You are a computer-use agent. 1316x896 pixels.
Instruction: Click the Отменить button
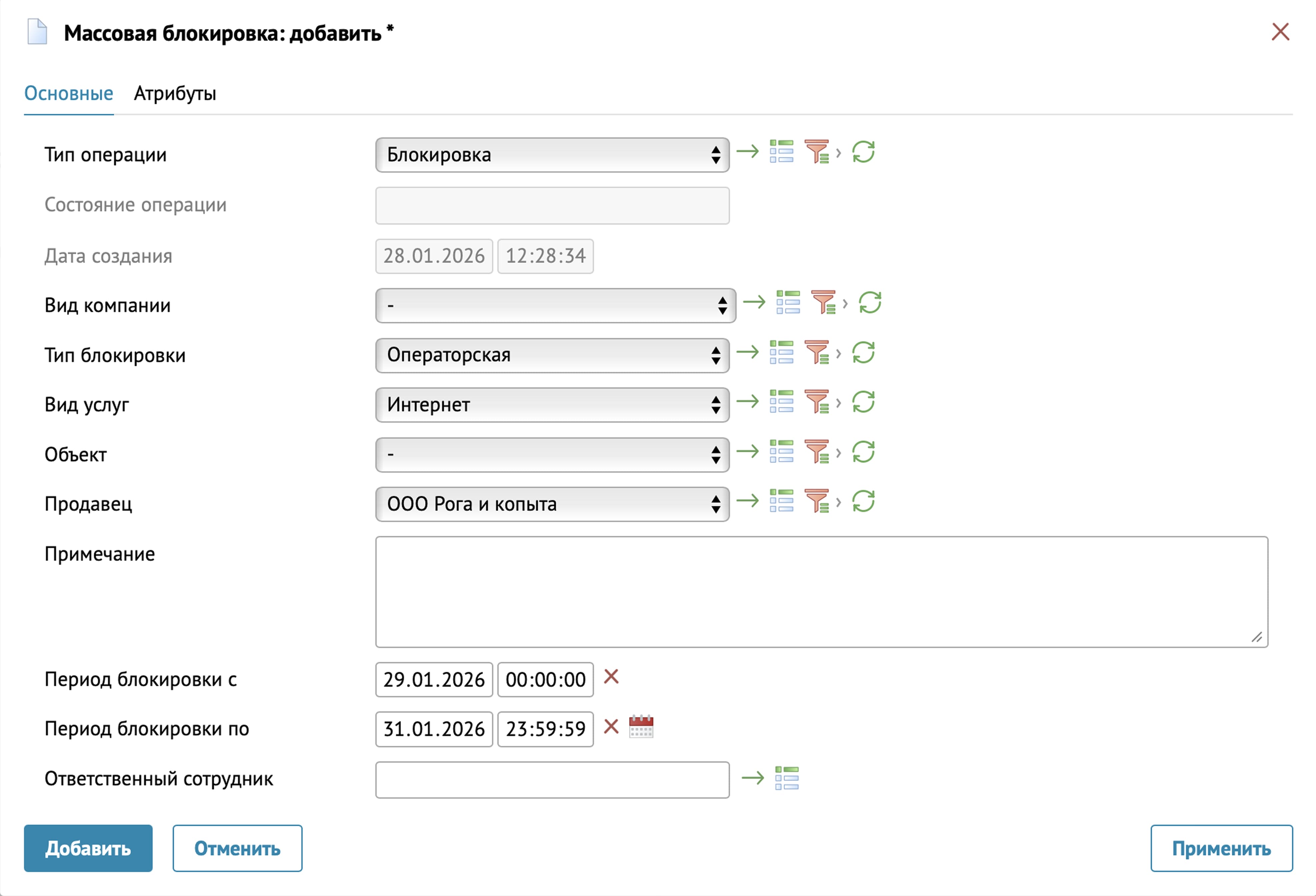click(237, 848)
